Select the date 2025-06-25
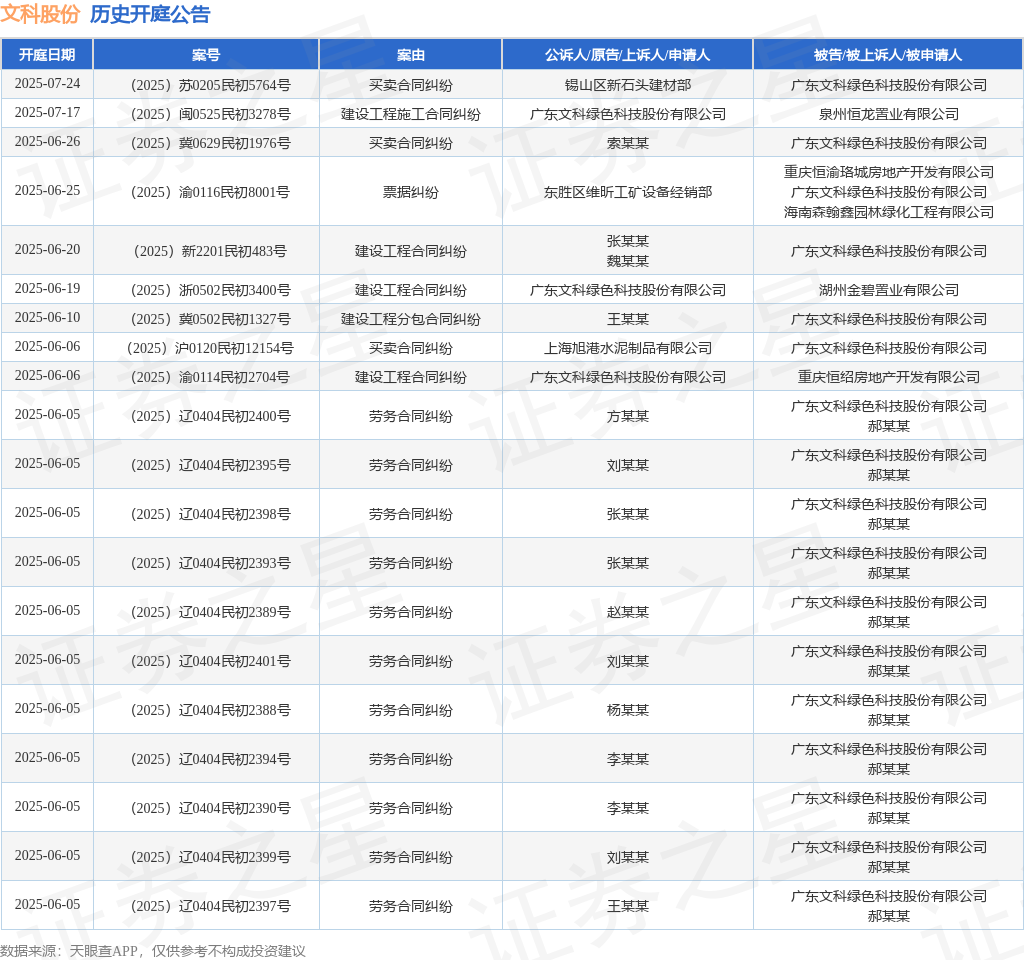This screenshot has width=1024, height=960. coord(47,191)
